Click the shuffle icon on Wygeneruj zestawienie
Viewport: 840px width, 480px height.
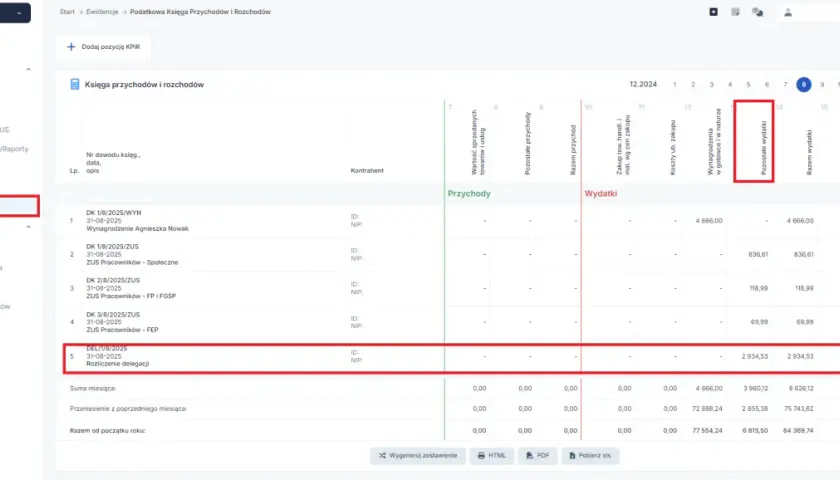382,455
